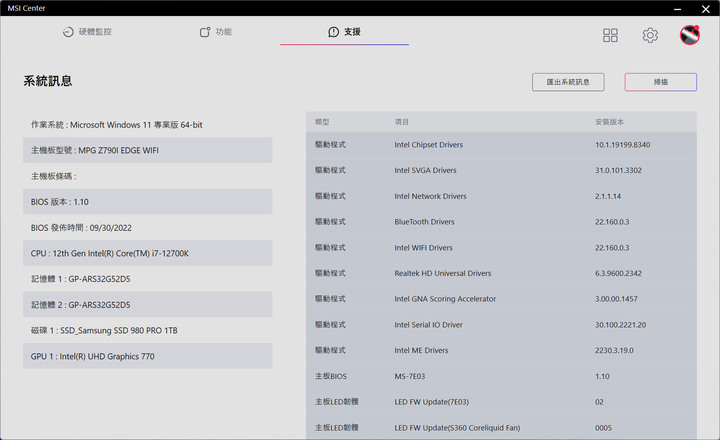Click the LED firmware version 0005

click(x=603, y=428)
